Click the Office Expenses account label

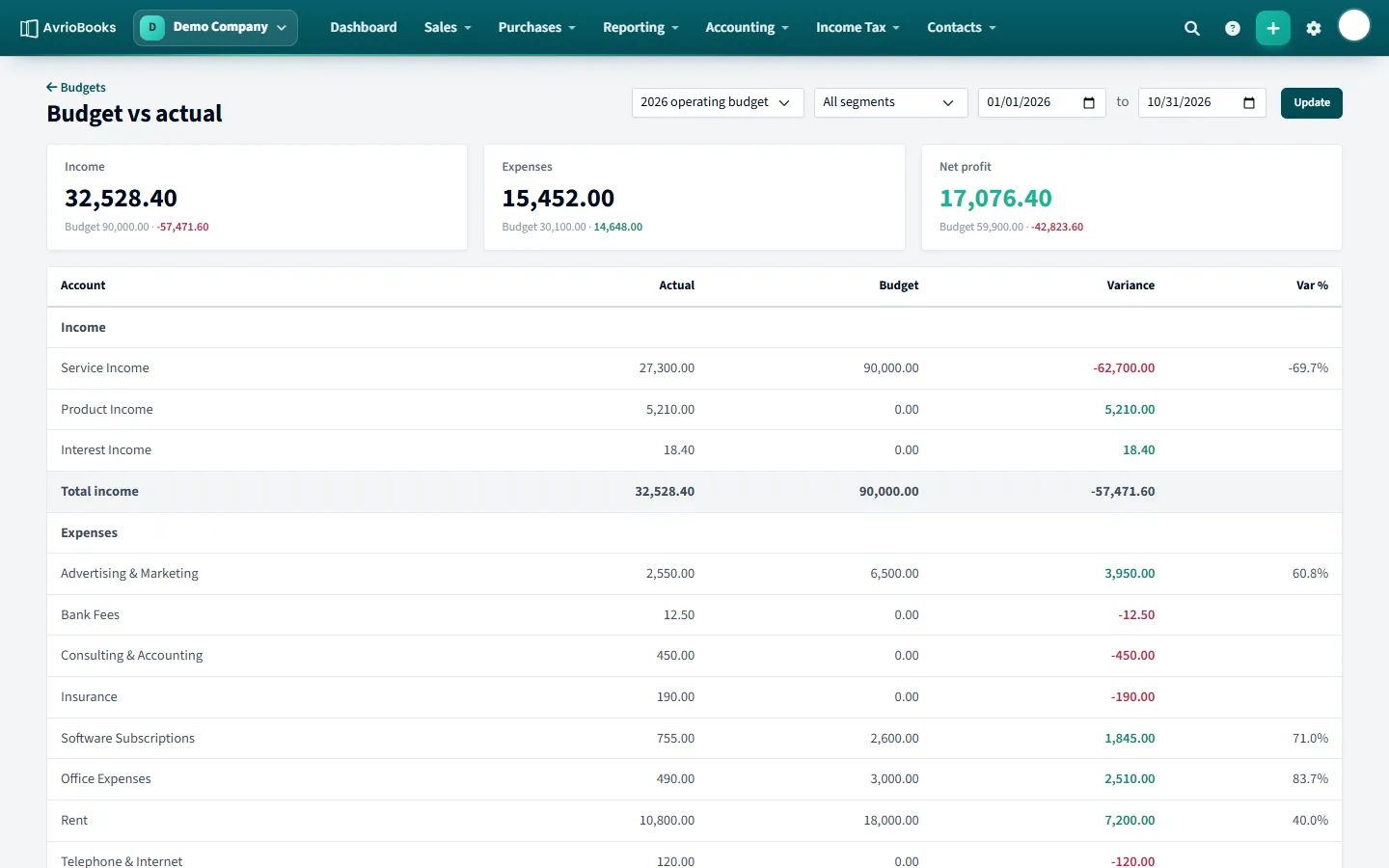pyautogui.click(x=106, y=779)
